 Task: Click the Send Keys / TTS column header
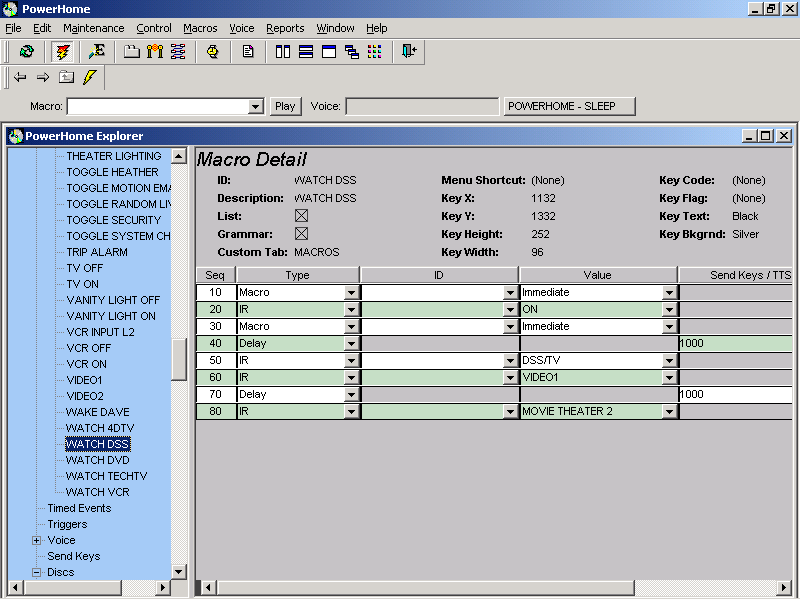coord(736,275)
